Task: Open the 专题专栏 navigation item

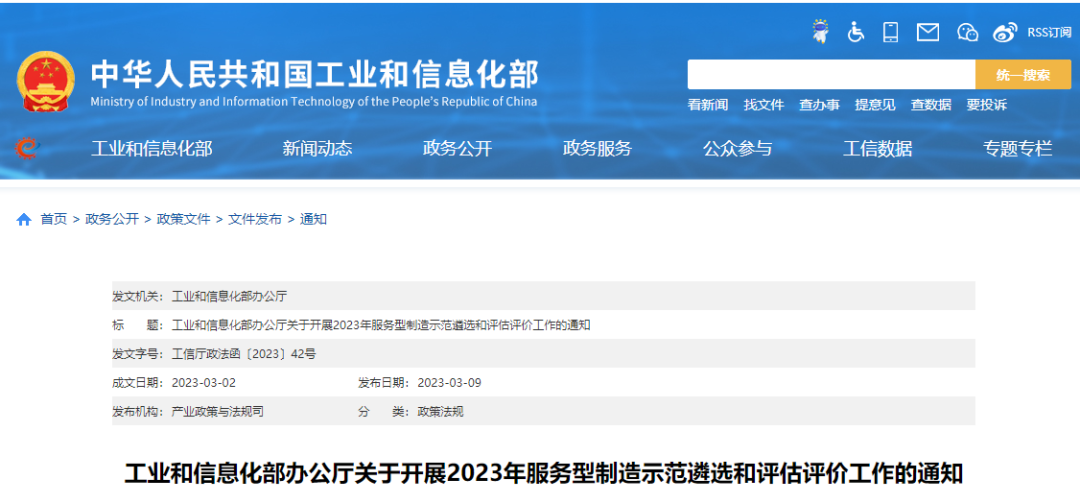Action: [1017, 148]
